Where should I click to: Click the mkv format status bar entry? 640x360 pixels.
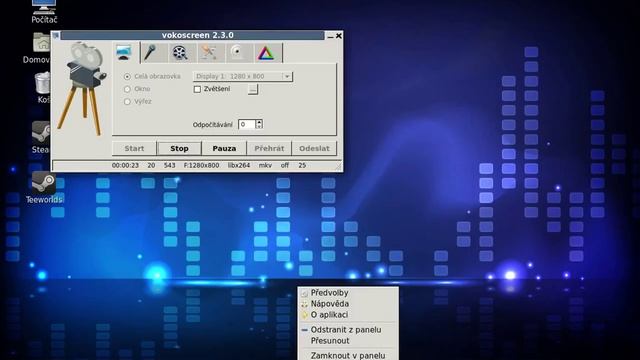(x=265, y=165)
